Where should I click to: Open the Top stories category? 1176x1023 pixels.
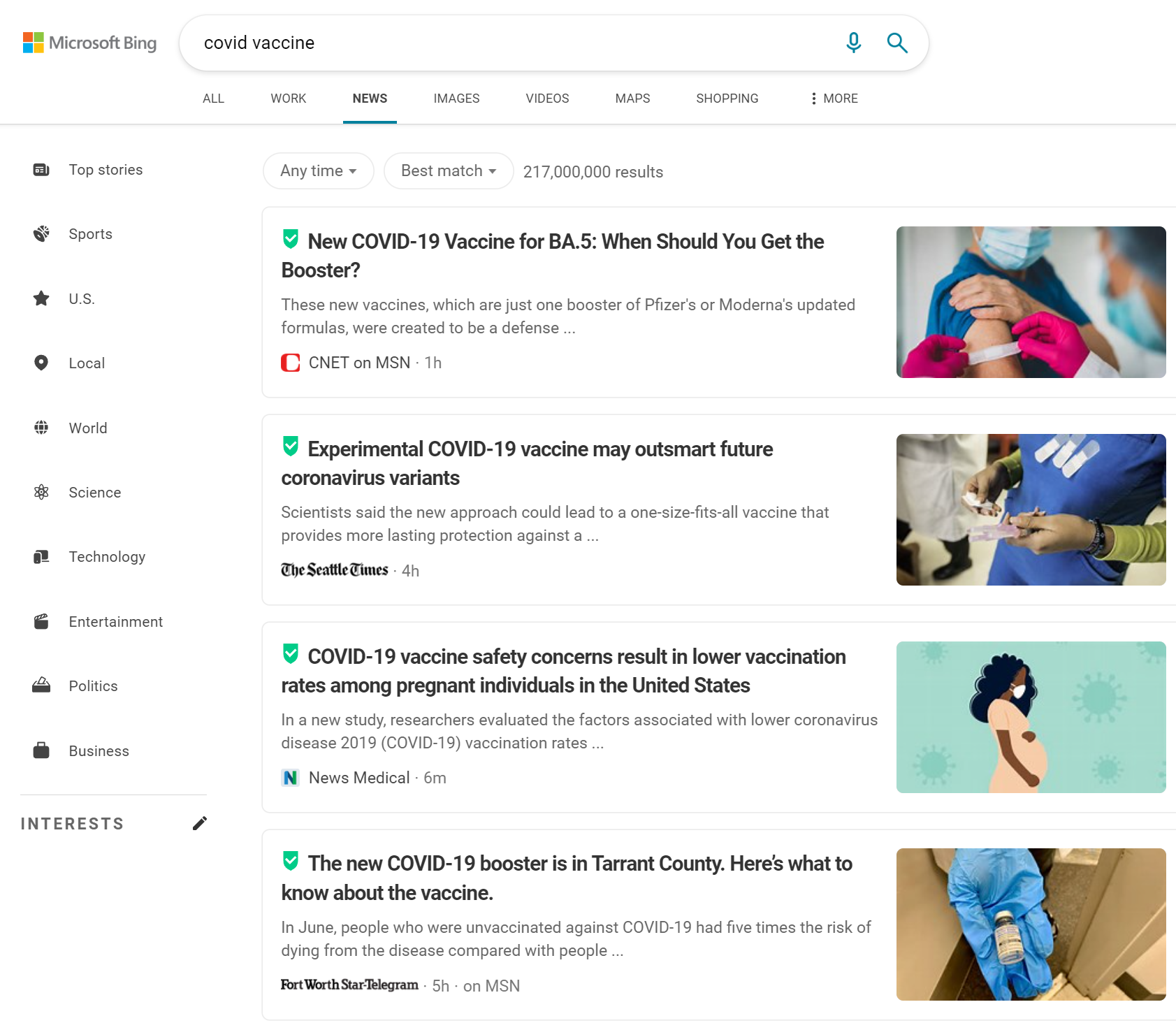[106, 170]
